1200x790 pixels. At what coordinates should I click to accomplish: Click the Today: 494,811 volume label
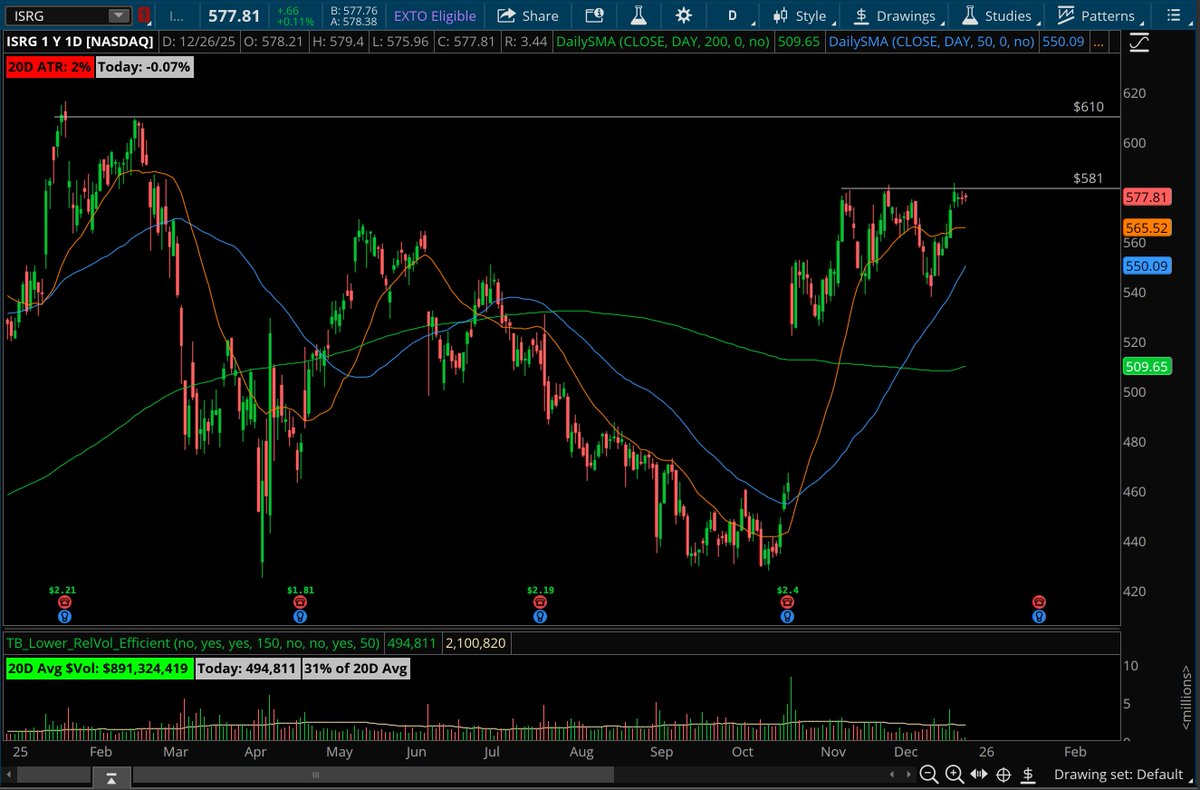tap(246, 668)
